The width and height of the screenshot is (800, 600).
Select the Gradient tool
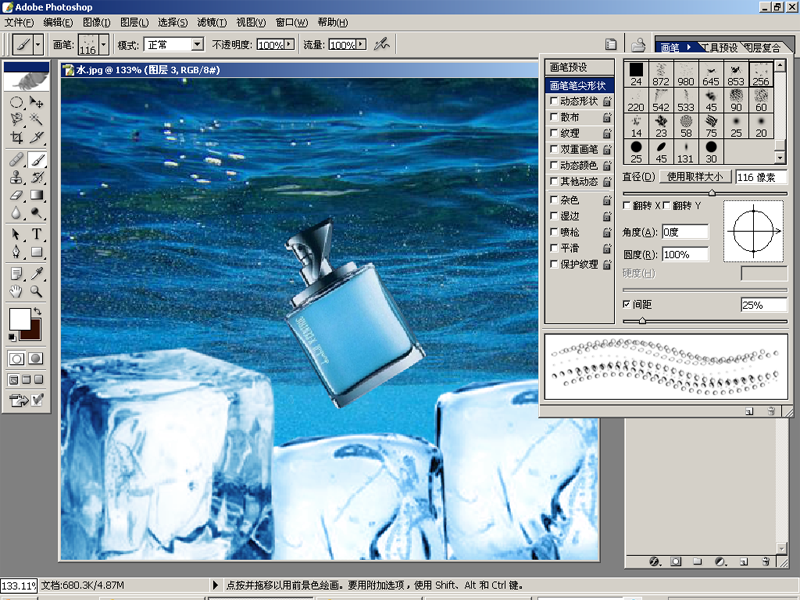click(36, 195)
